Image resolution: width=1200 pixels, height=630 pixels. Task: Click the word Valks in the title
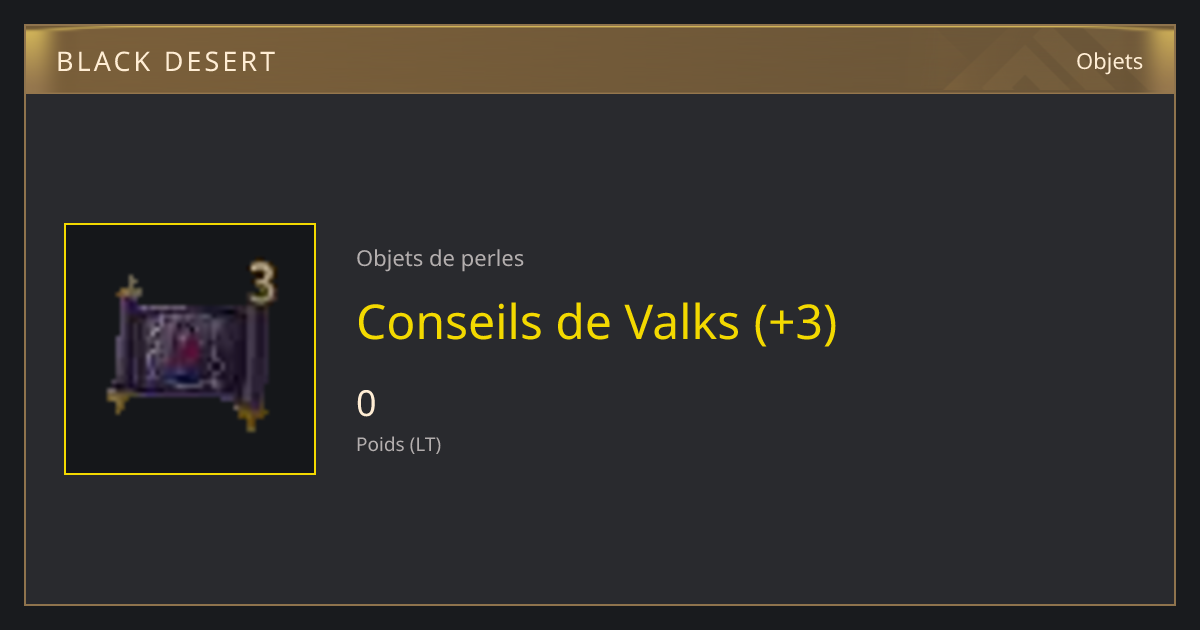pos(682,322)
